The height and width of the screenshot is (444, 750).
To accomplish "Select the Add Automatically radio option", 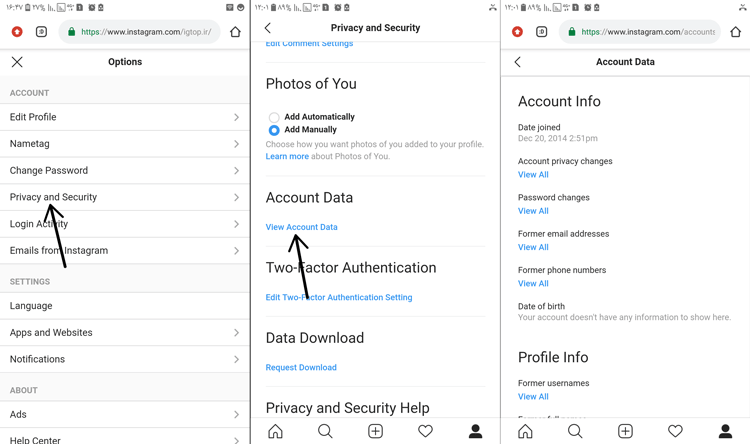I will point(274,117).
